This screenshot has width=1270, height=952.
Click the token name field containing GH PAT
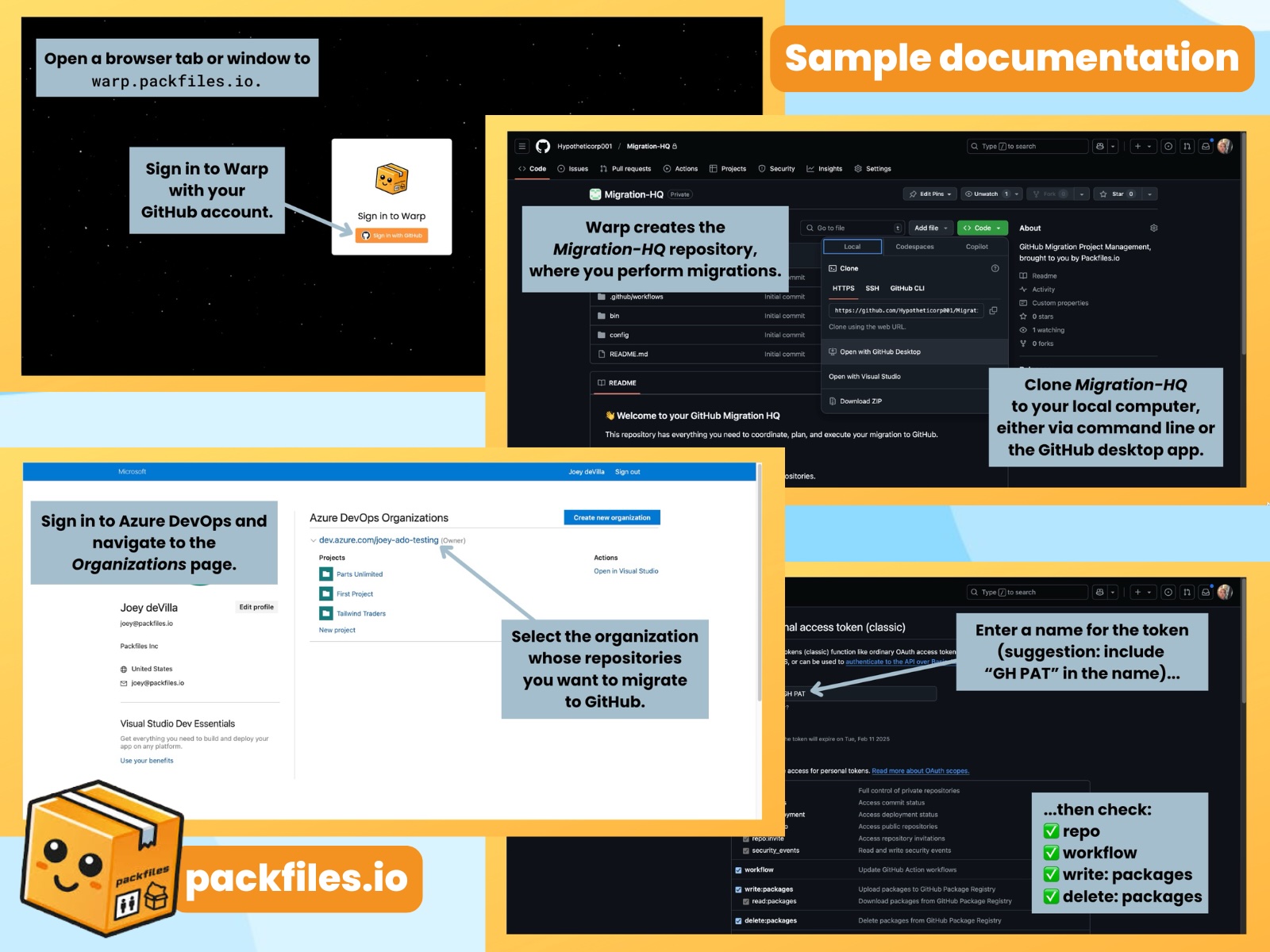pyautogui.click(x=860, y=693)
